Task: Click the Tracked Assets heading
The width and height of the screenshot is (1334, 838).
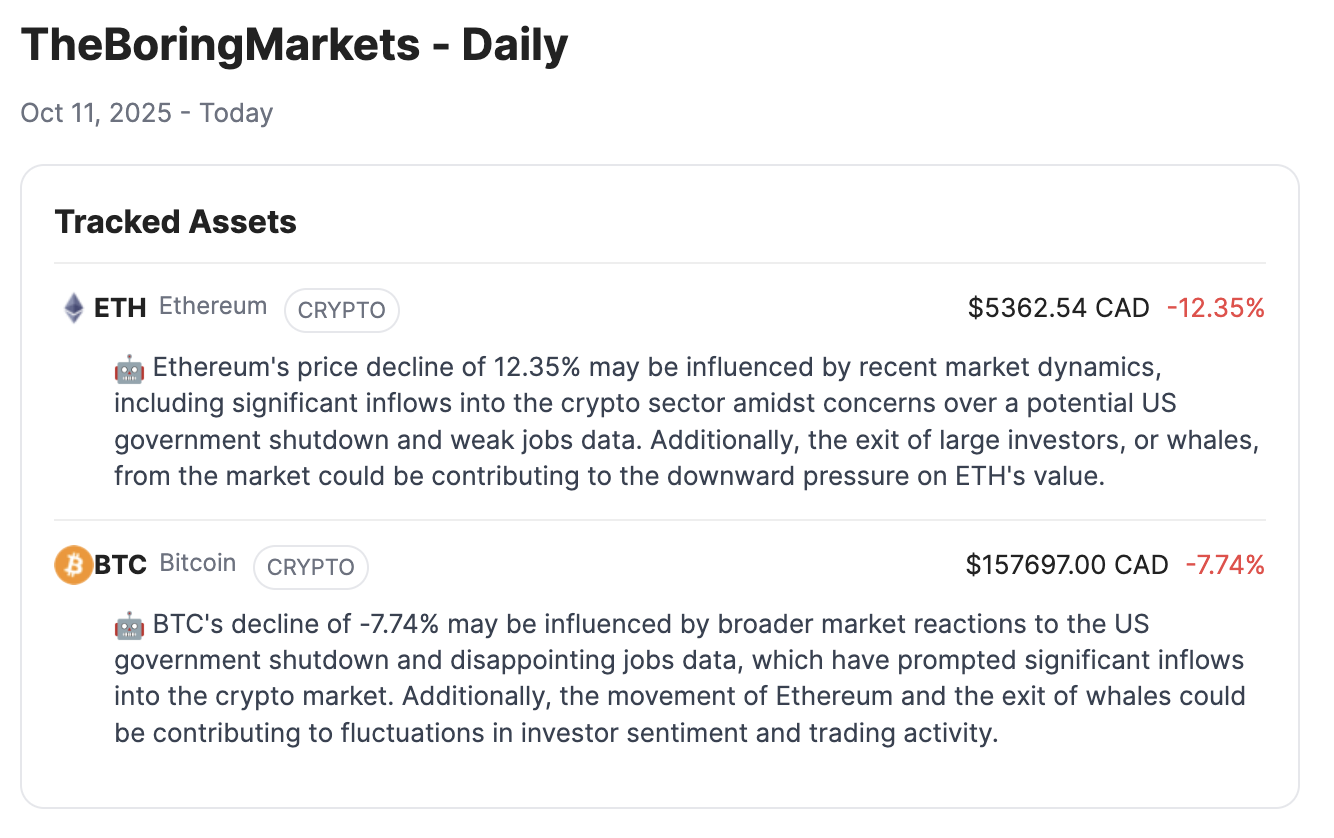Action: pyautogui.click(x=176, y=222)
